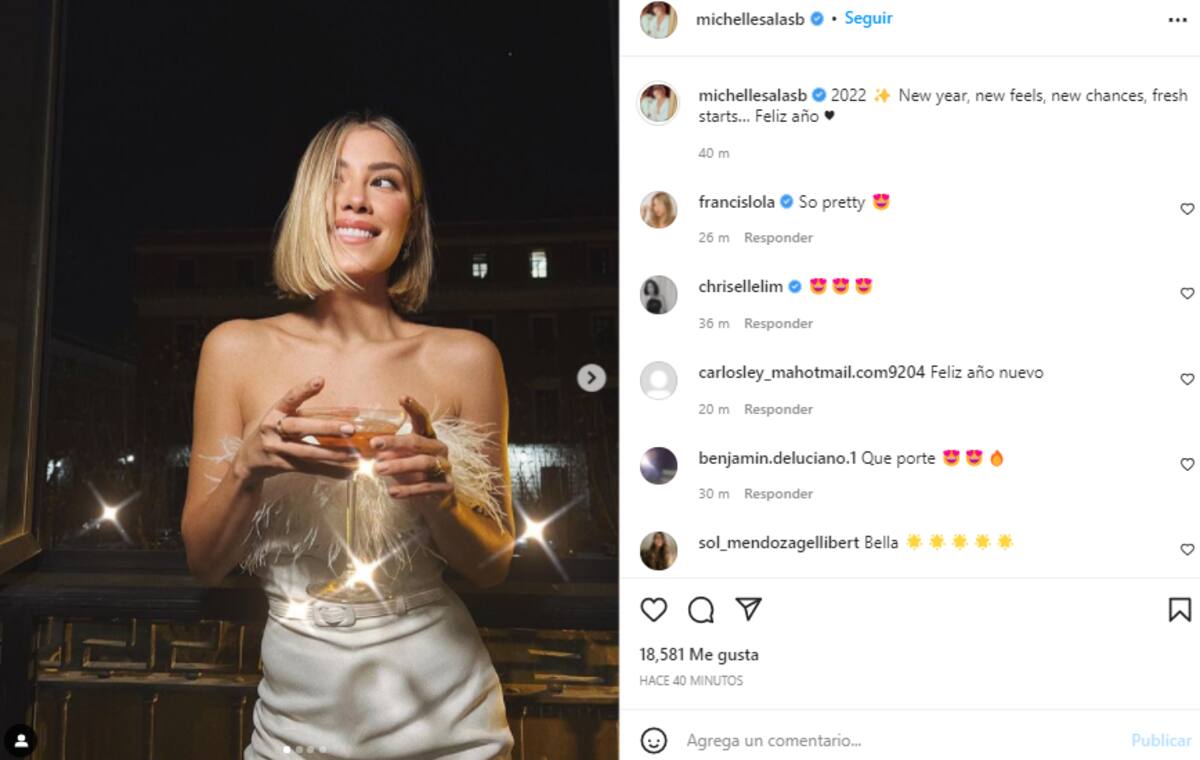This screenshot has width=1200, height=760.
Task: Open sol_mendozagellibert's profile picture
Action: point(658,551)
